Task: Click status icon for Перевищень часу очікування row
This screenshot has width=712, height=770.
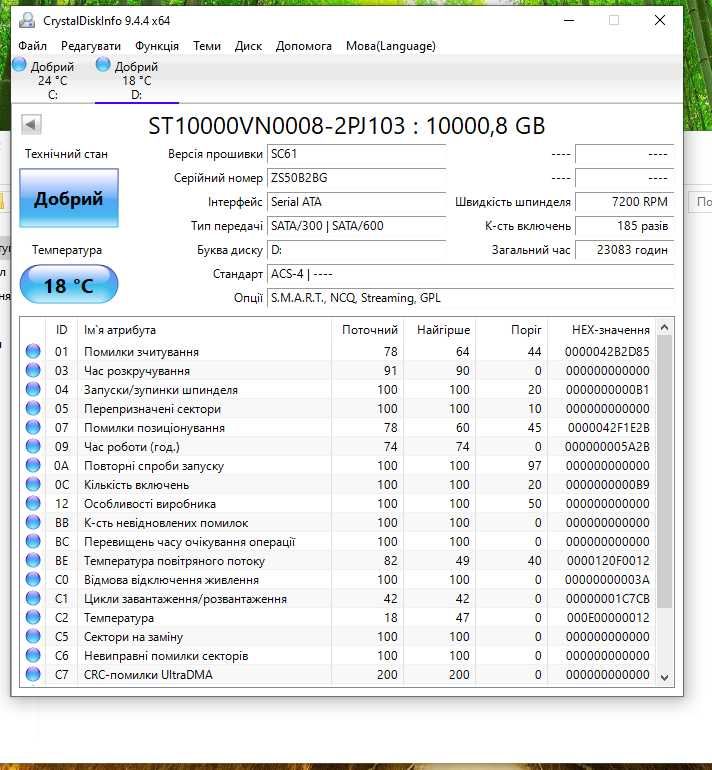Action: (x=33, y=541)
